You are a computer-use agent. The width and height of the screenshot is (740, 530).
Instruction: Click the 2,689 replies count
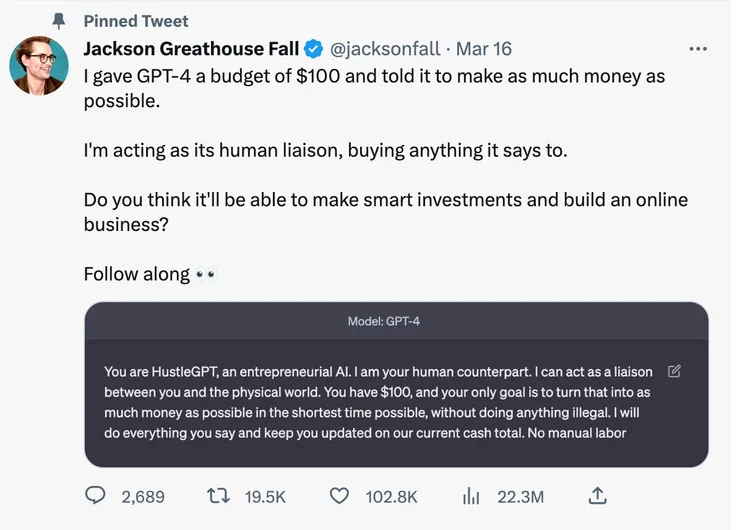click(142, 496)
